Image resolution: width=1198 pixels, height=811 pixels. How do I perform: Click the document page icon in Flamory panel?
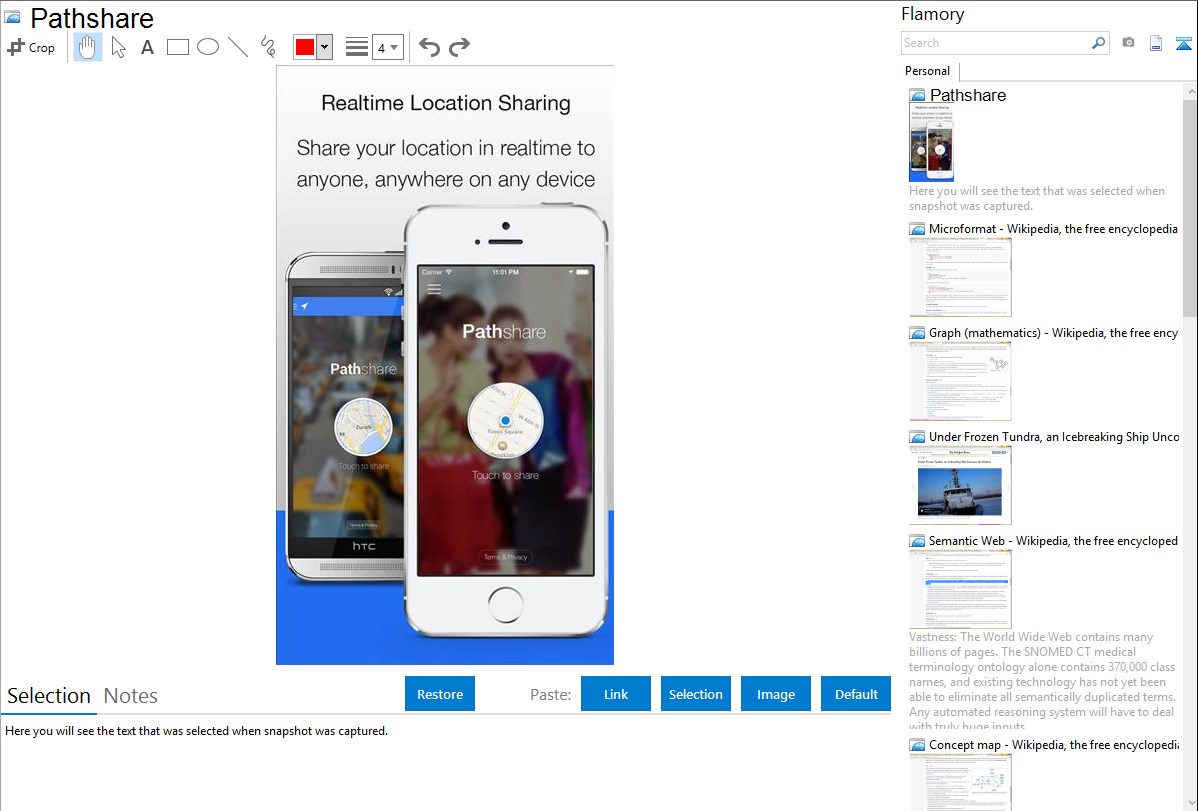pos(1156,43)
